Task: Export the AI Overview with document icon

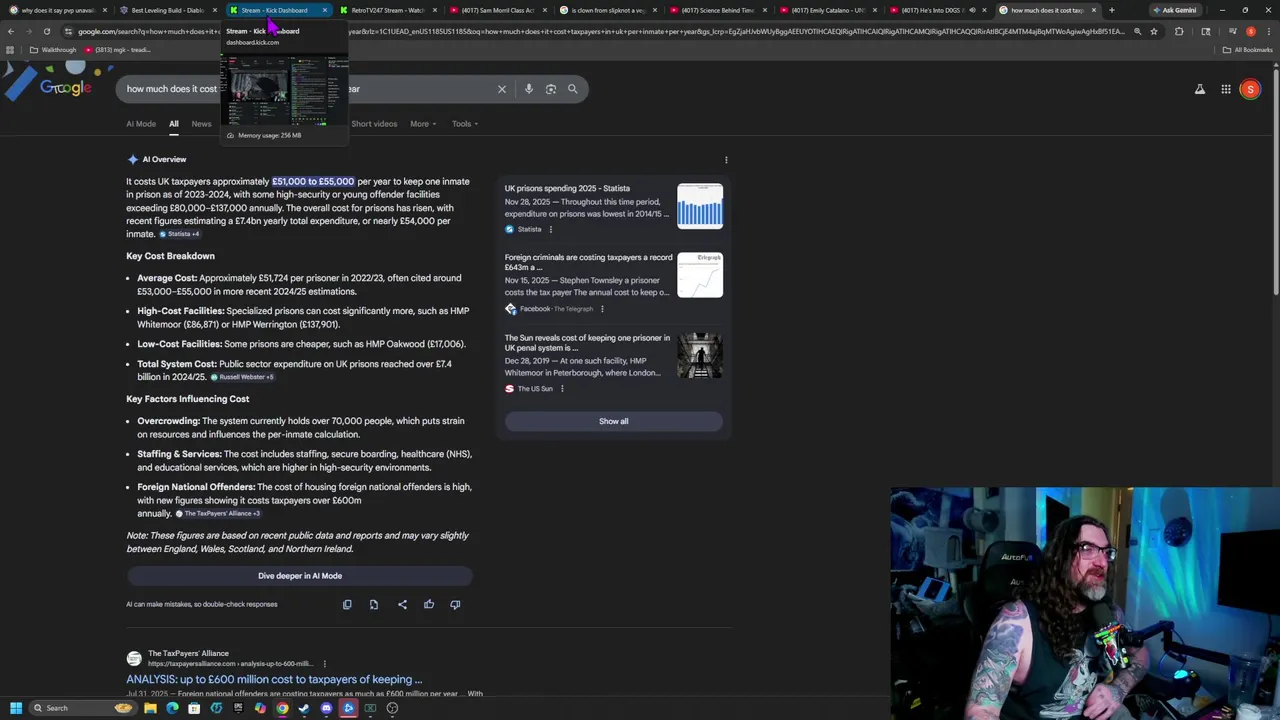Action: (x=374, y=604)
